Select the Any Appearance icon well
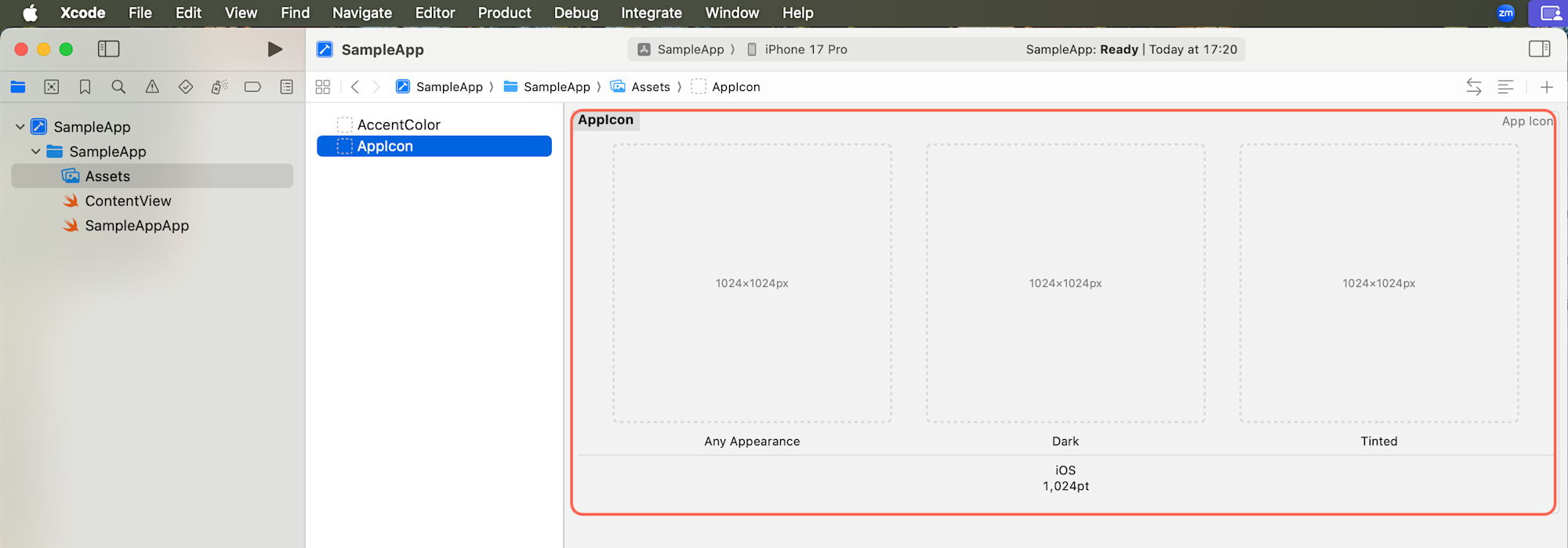 (752, 283)
